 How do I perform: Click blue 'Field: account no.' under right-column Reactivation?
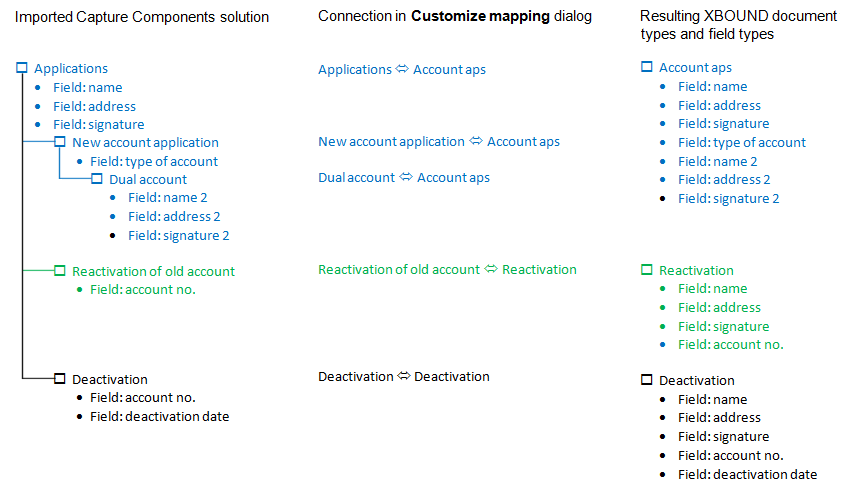tap(730, 345)
